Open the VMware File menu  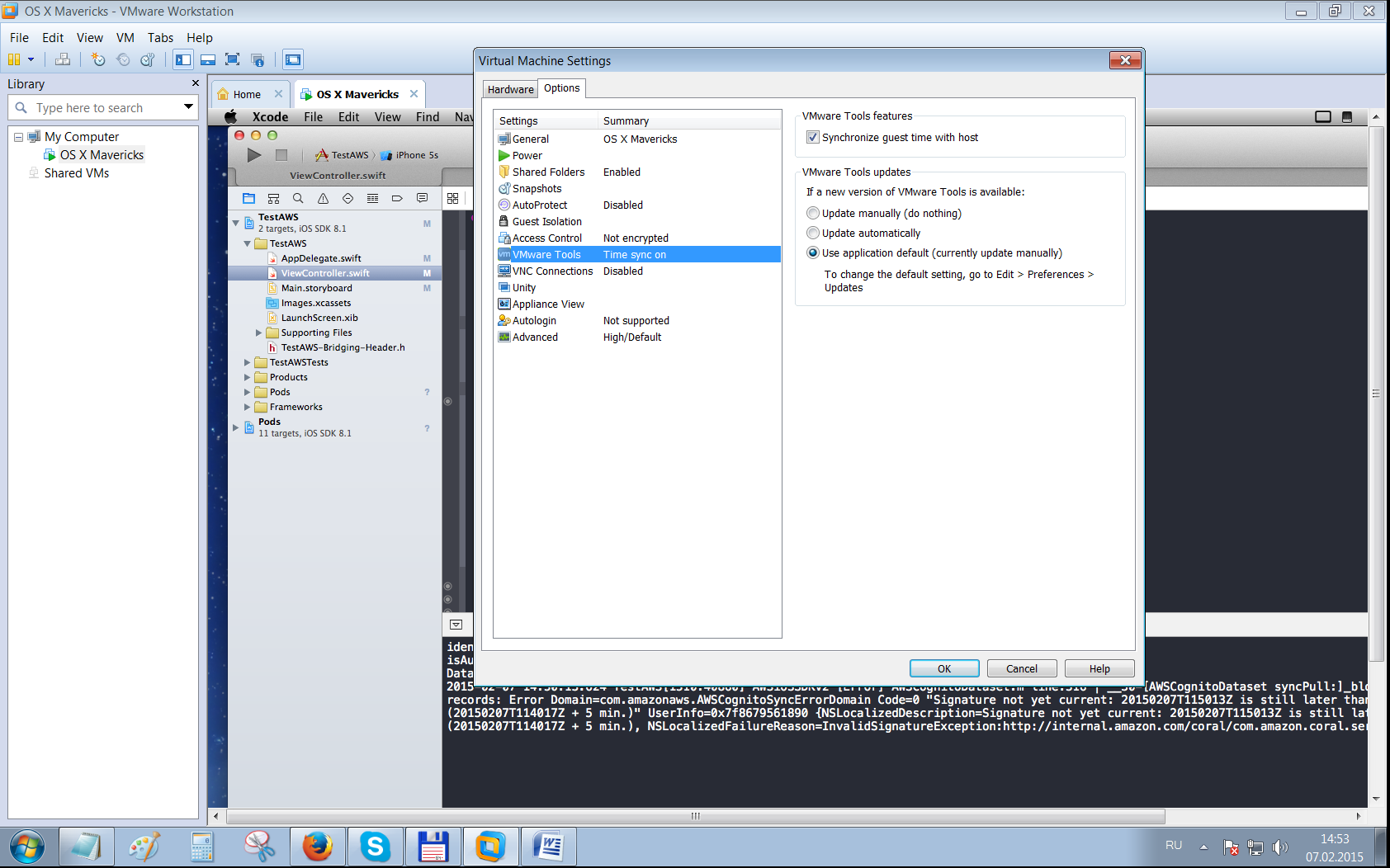pos(19,38)
